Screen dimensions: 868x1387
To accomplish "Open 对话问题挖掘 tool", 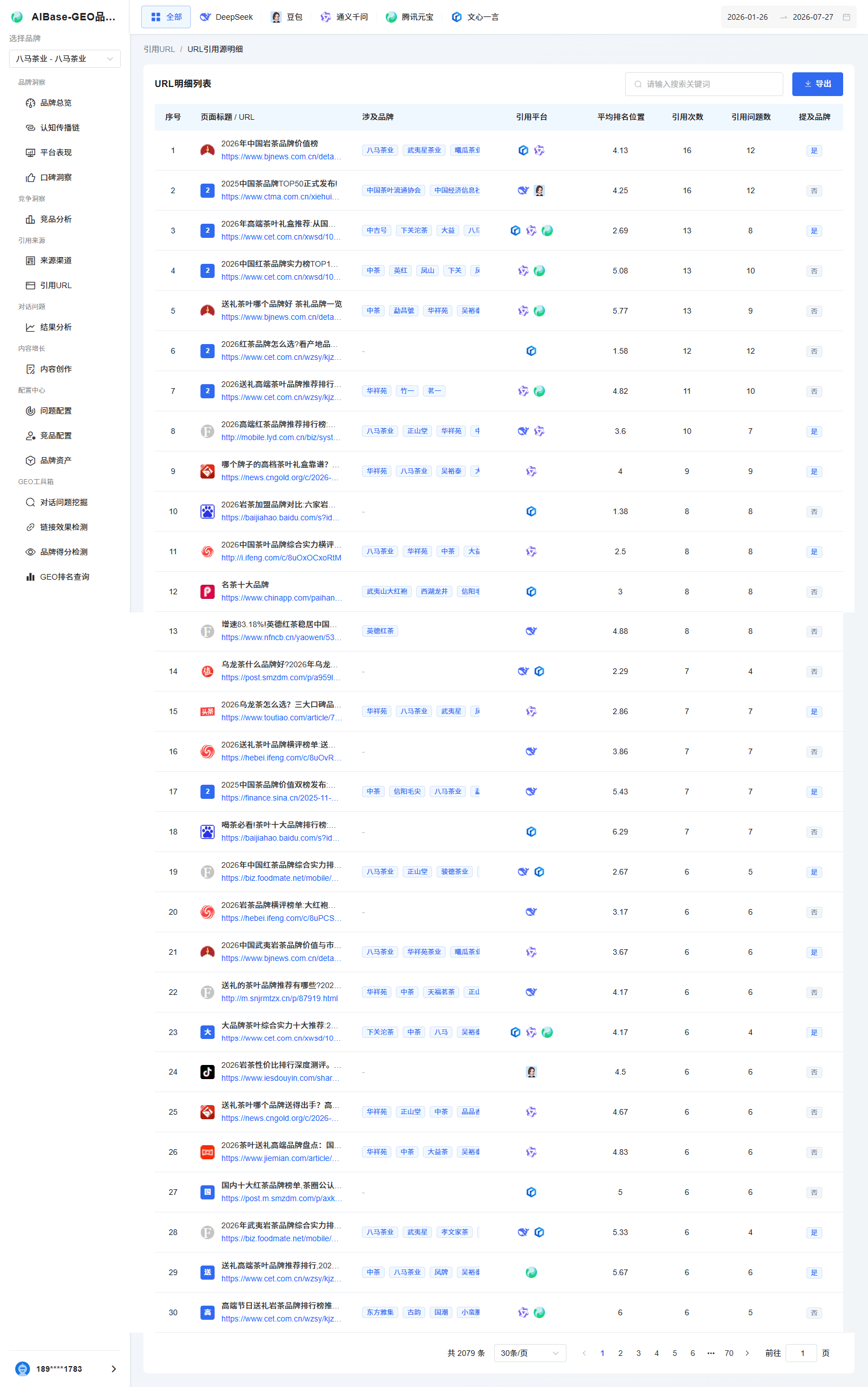I will [x=64, y=502].
